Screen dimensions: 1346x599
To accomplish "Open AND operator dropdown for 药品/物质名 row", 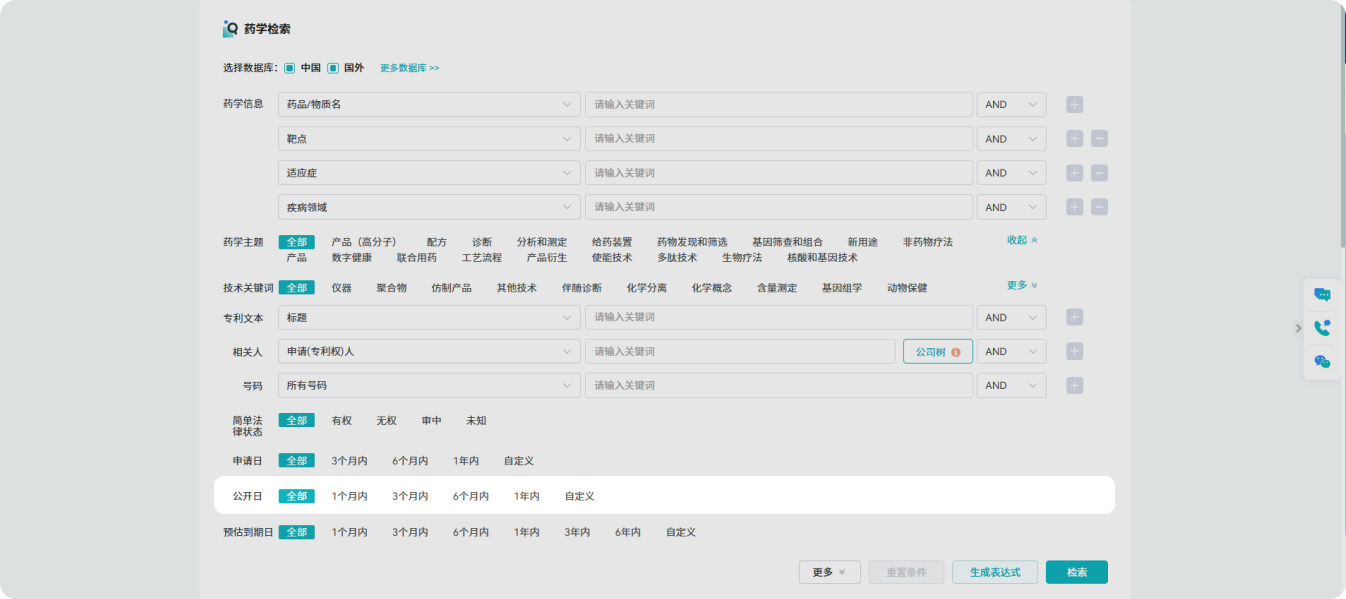I will (x=1011, y=105).
